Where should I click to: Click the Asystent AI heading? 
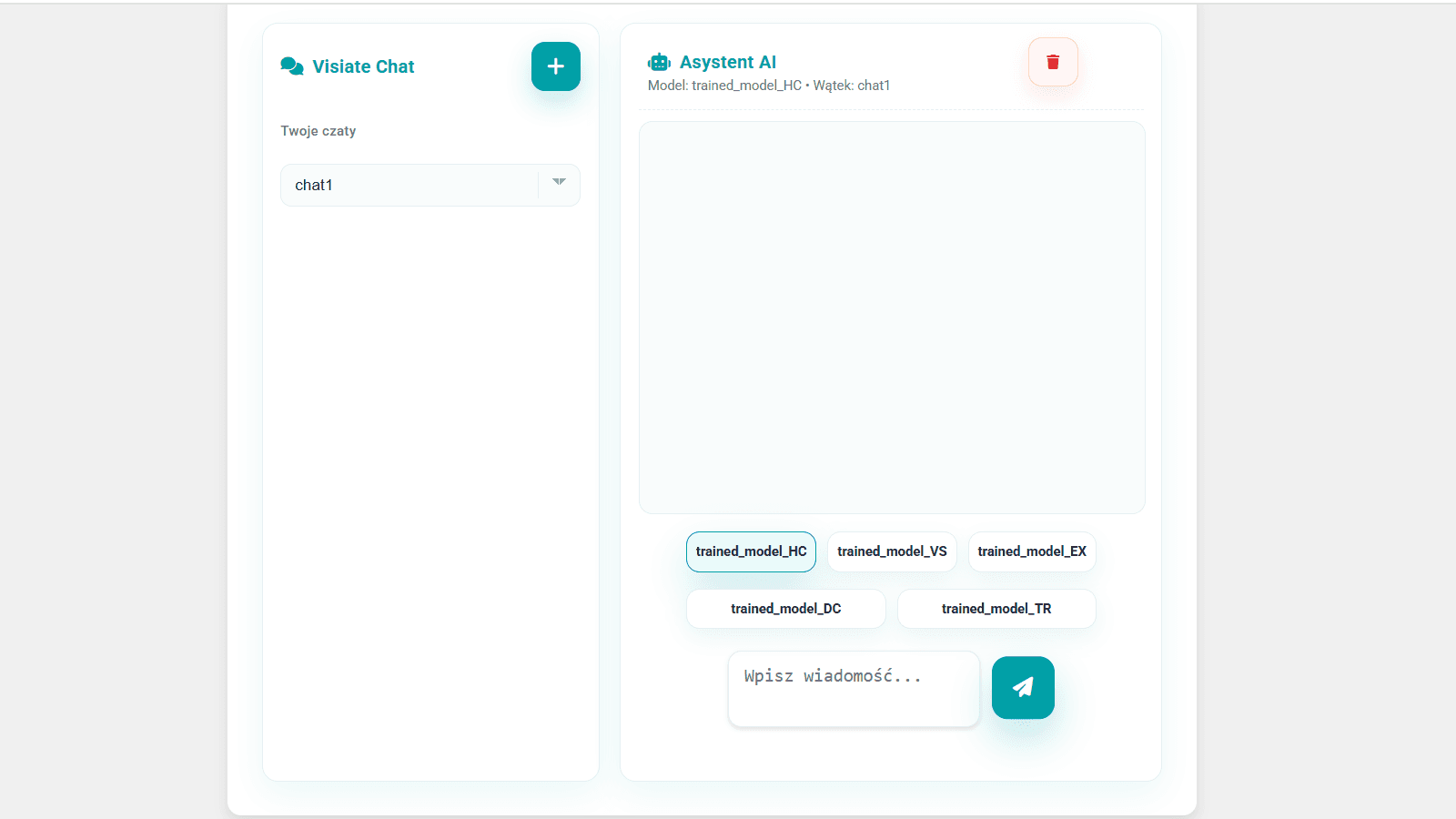click(728, 62)
